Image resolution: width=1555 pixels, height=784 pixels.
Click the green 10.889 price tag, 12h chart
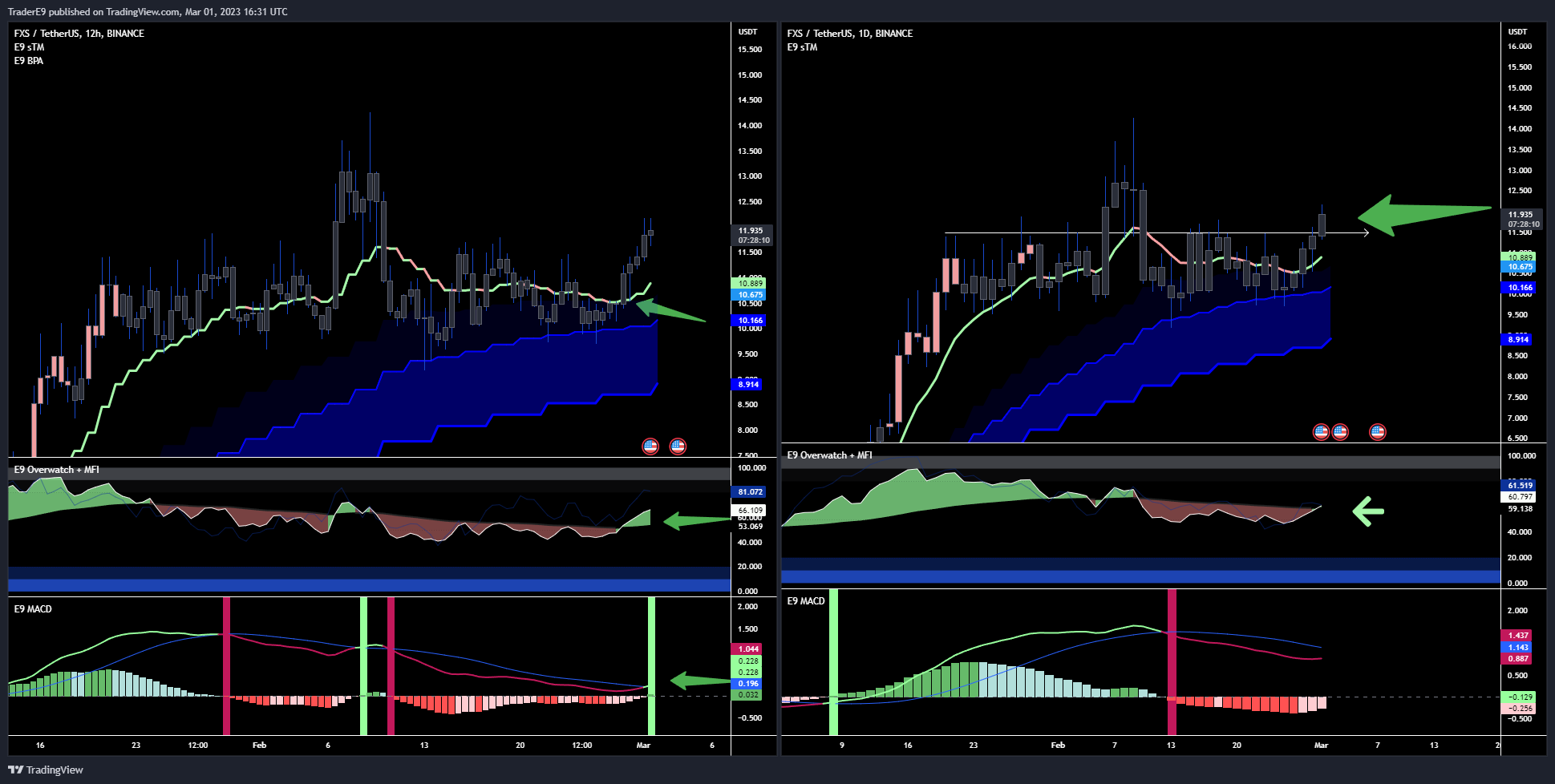pyautogui.click(x=749, y=283)
